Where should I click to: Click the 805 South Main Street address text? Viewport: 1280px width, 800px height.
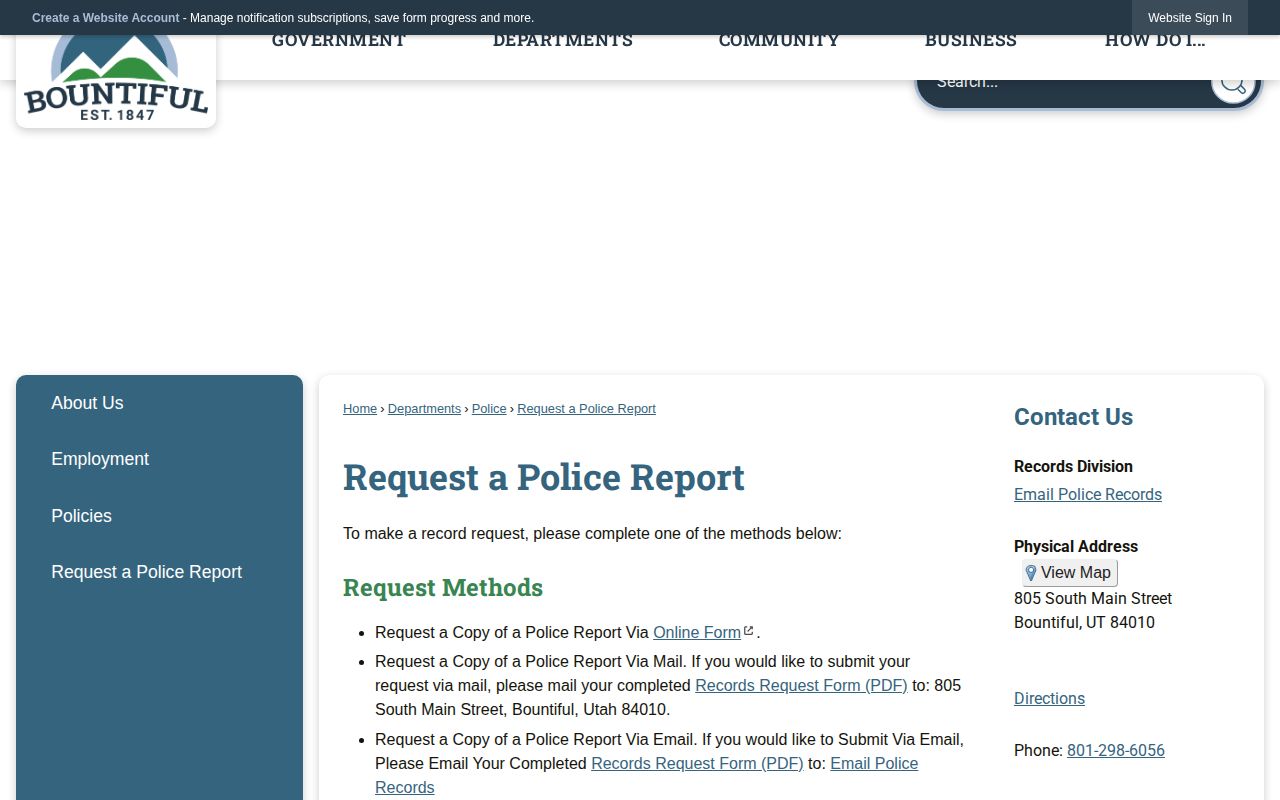[1093, 598]
